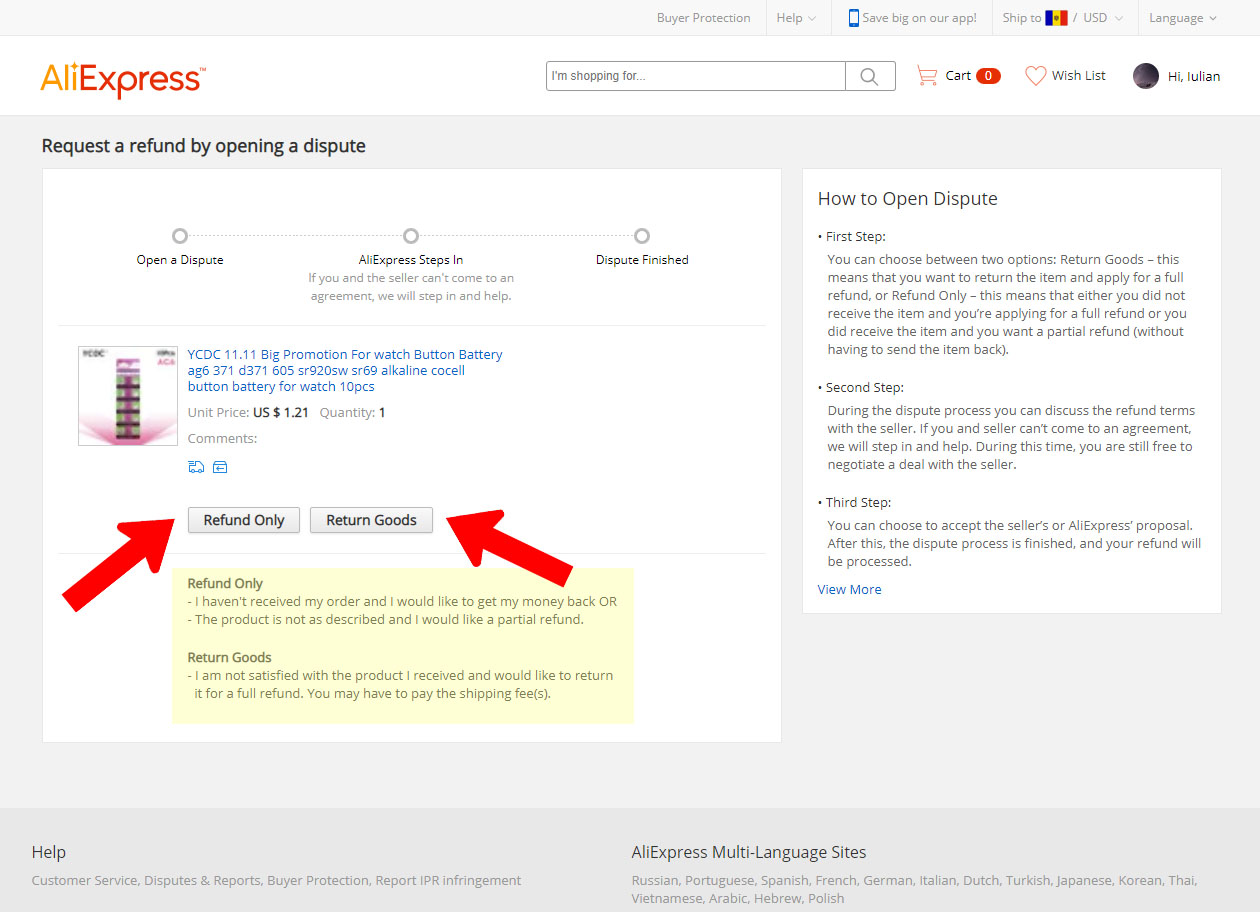This screenshot has width=1260, height=912.
Task: Select Dutch language site link
Action: 981,881
